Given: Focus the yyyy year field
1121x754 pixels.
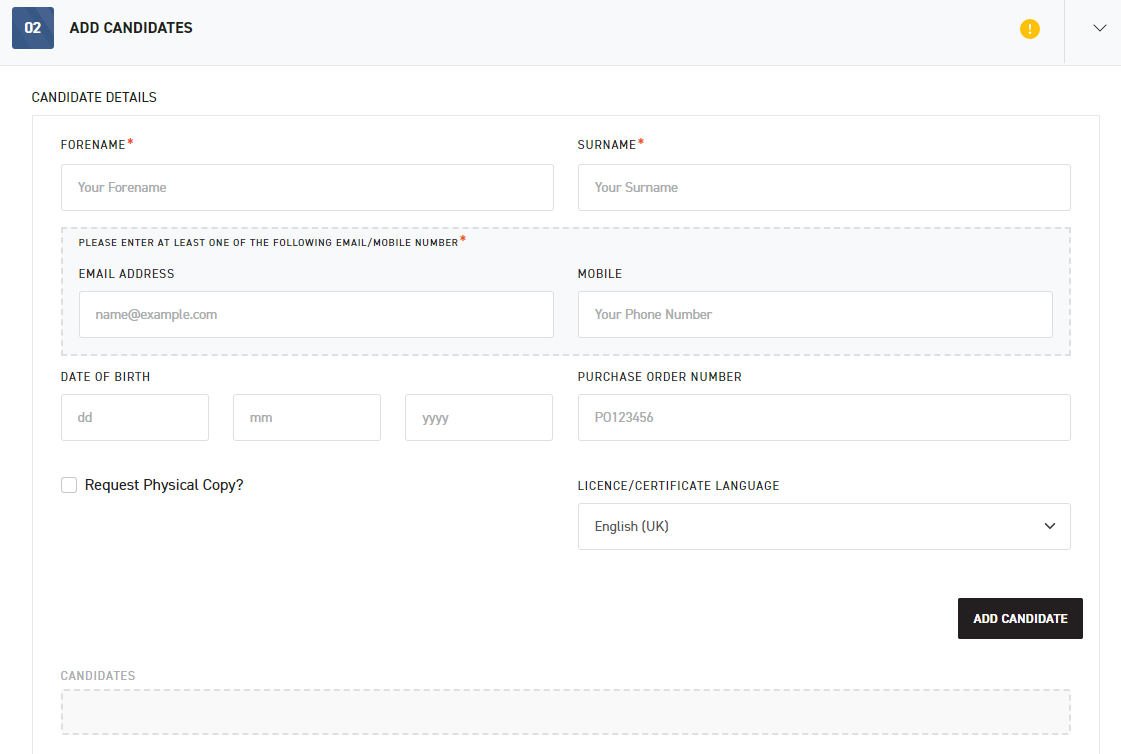Looking at the screenshot, I should (x=478, y=417).
